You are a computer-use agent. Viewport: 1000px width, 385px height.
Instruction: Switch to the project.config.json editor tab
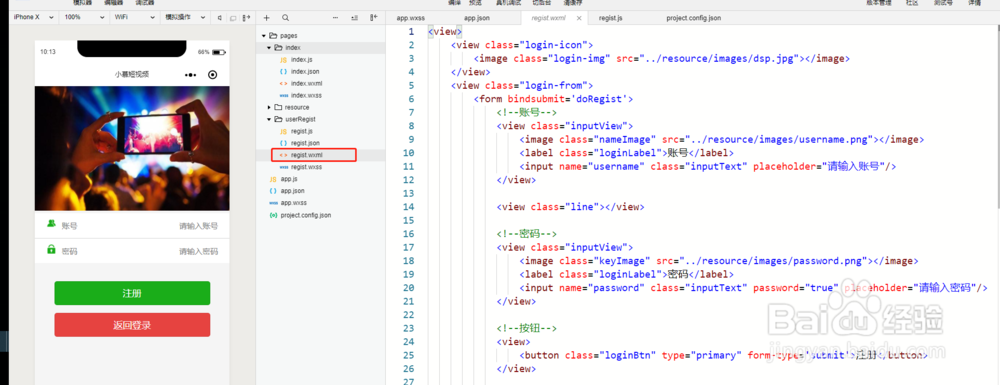point(693,18)
